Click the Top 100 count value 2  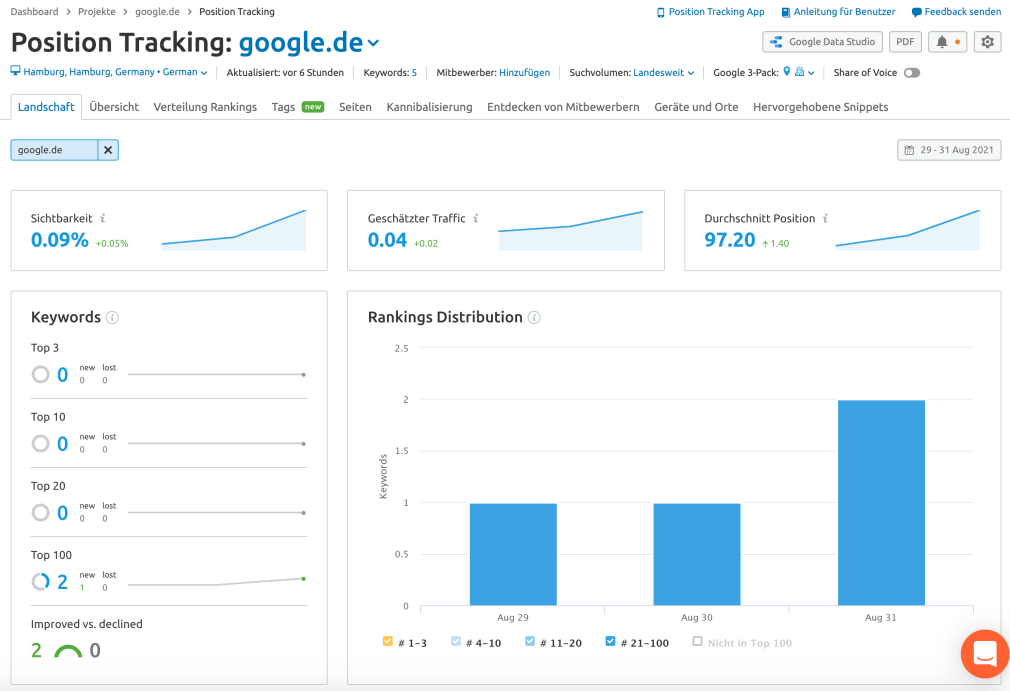pyautogui.click(x=62, y=582)
